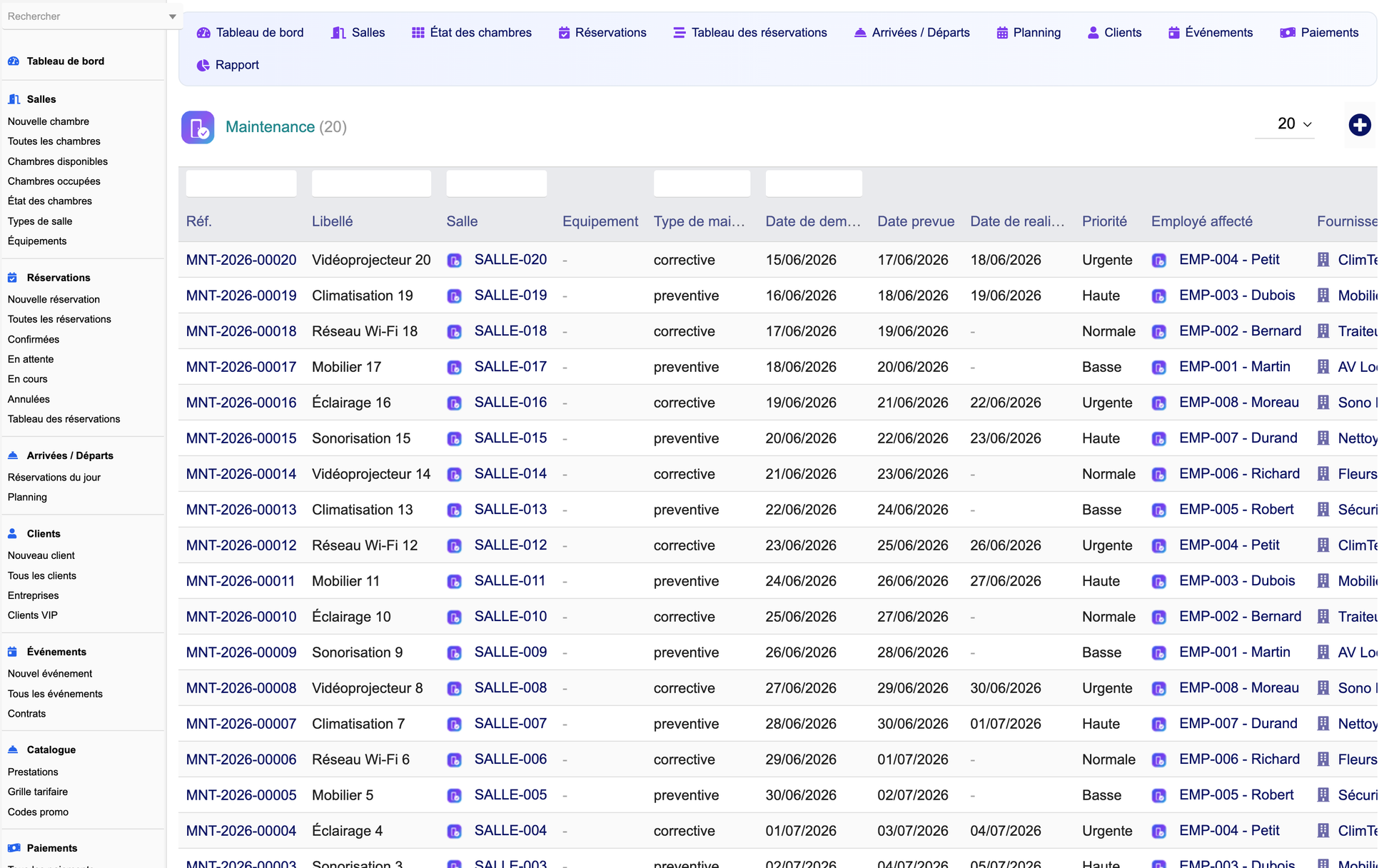Open Équipements in the sidebar
Screen dimensions: 1389x868
(37, 241)
